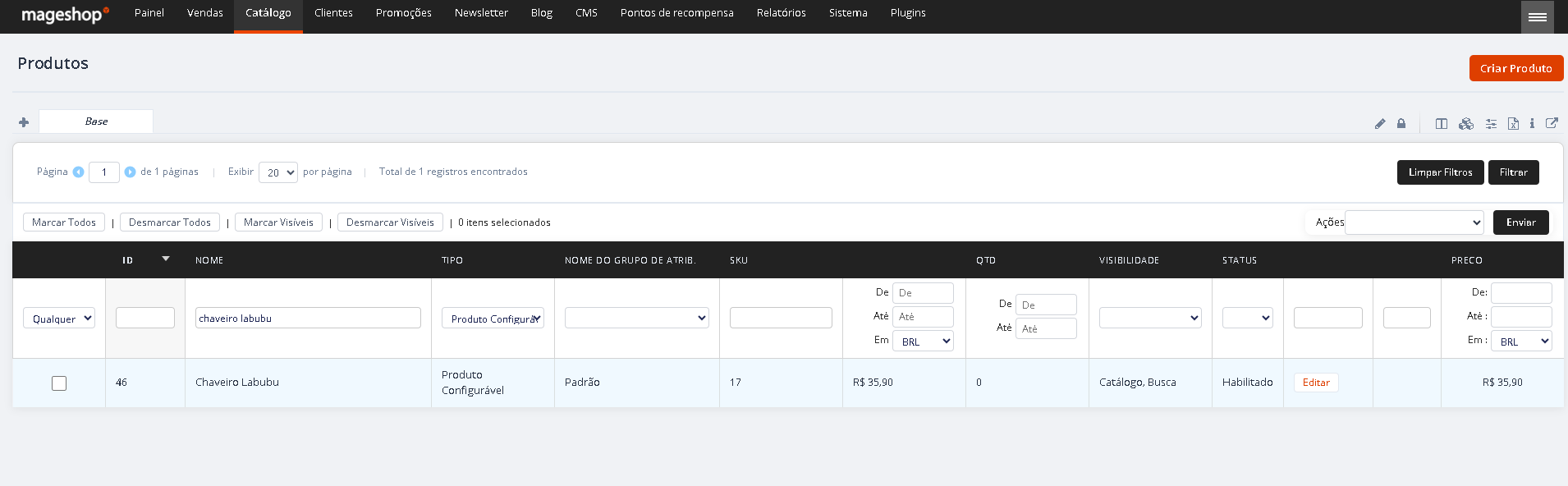This screenshot has width=1568, height=486.
Task: Select the Base view tab
Action: pyautogui.click(x=96, y=121)
